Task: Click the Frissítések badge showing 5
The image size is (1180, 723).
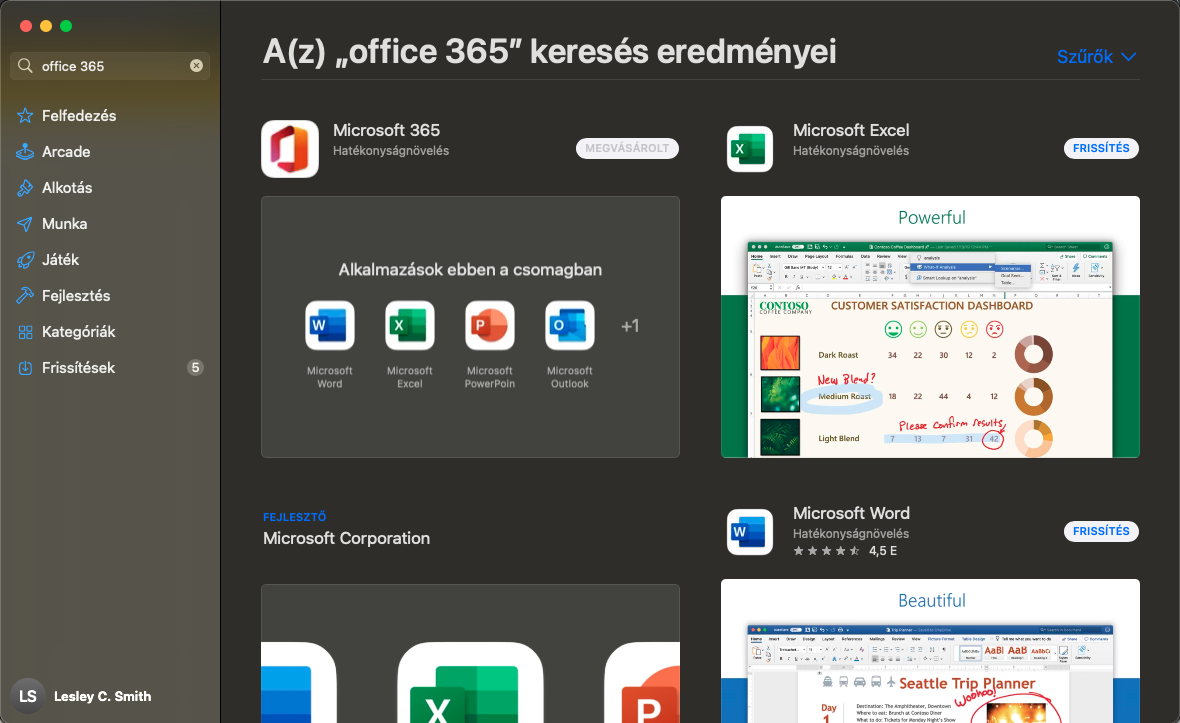Action: point(195,368)
